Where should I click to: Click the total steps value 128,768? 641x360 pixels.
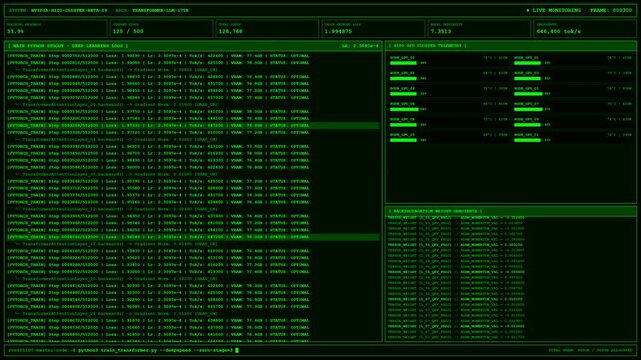(x=230, y=31)
